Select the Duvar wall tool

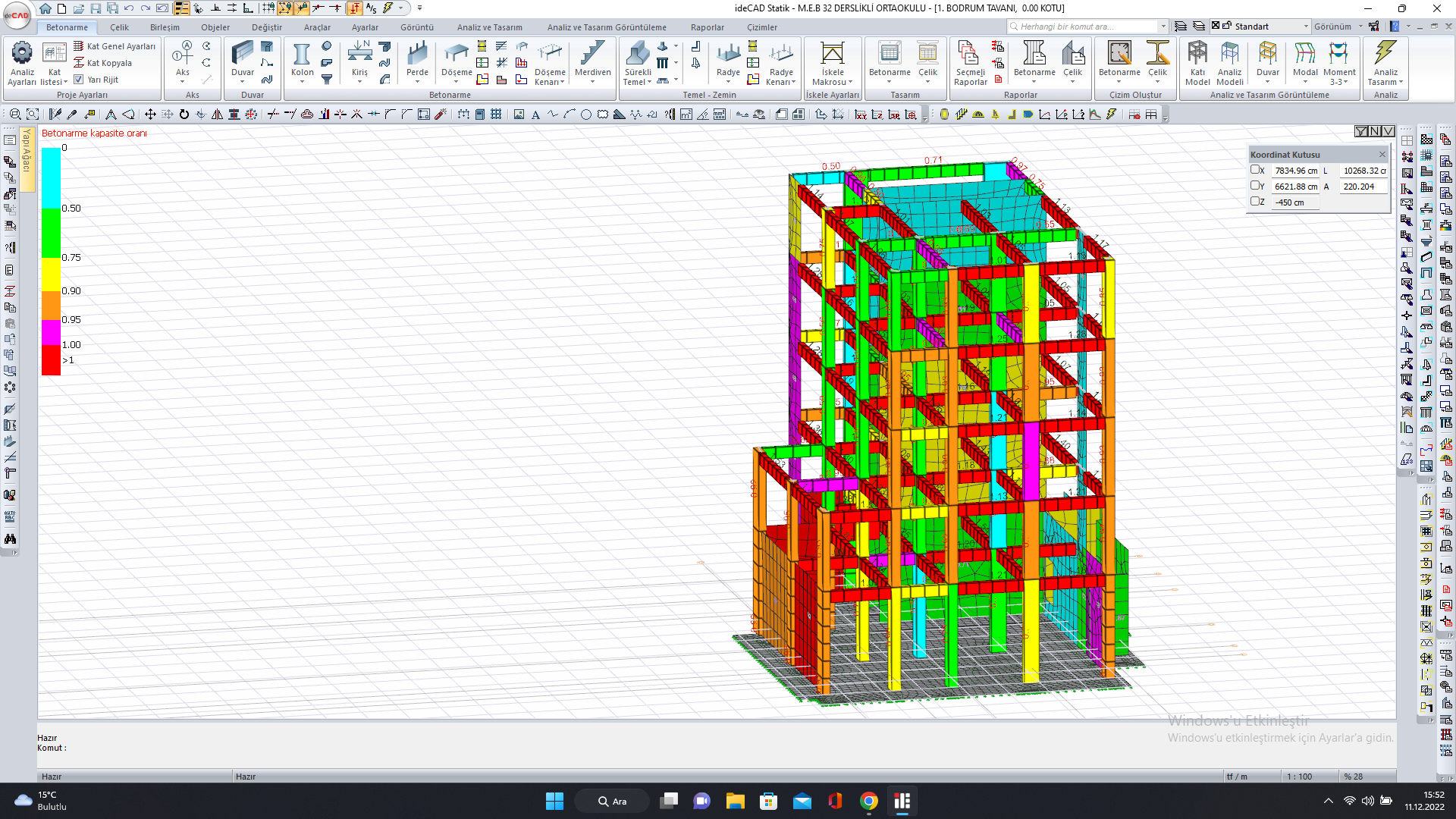[x=243, y=63]
